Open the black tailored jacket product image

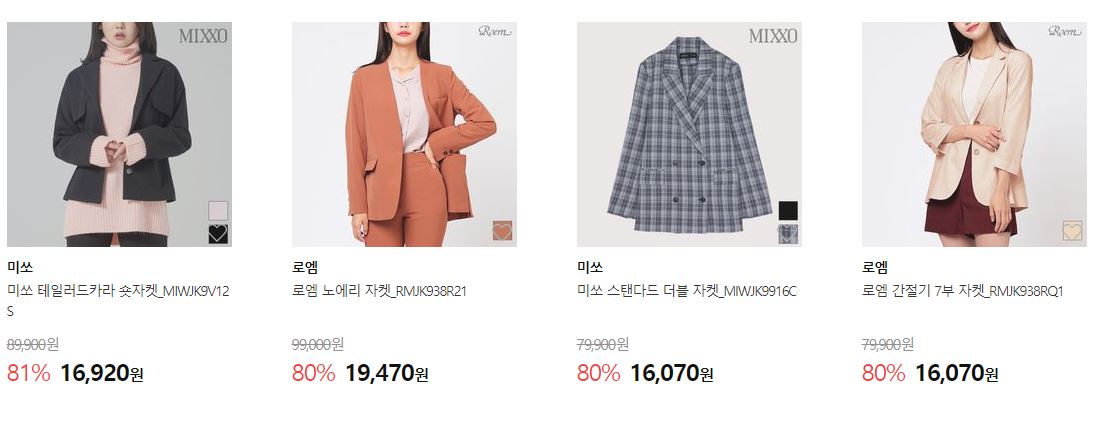(119, 134)
